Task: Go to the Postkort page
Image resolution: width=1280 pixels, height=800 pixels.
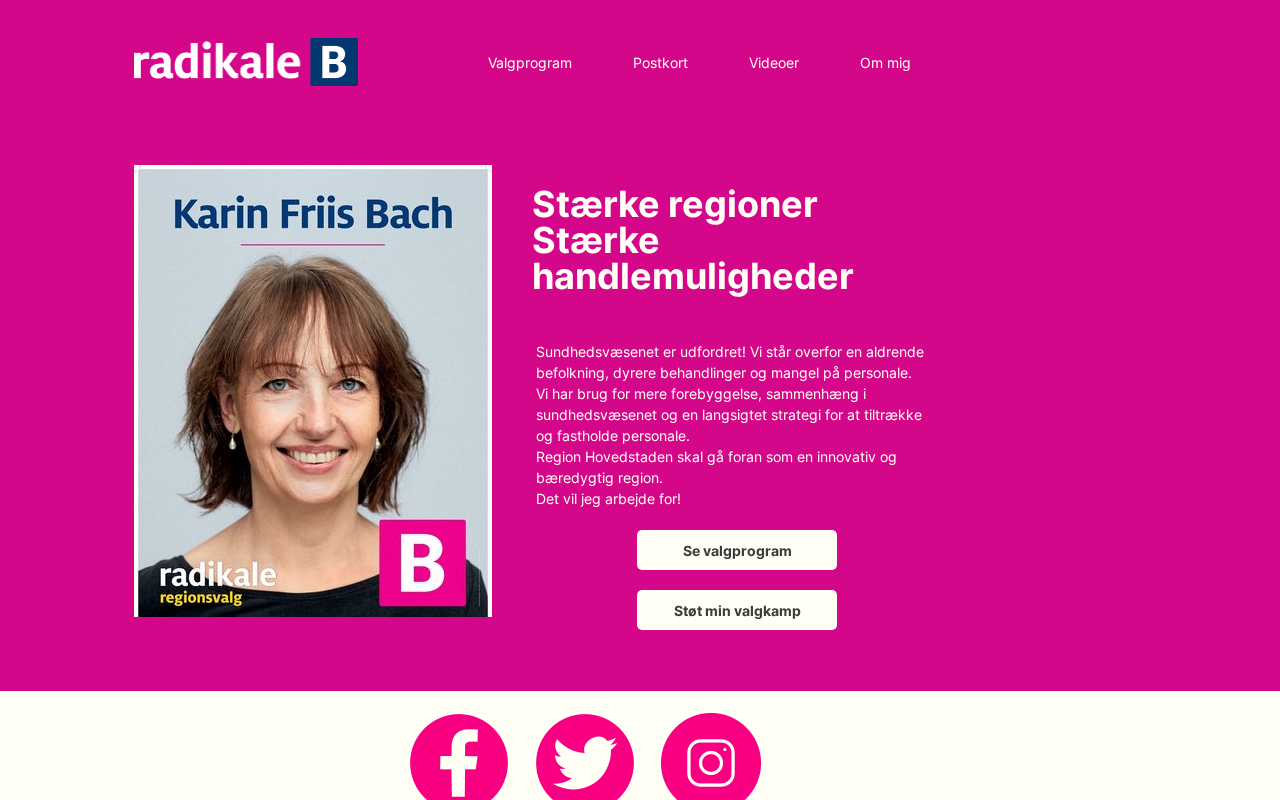Action: [660, 63]
